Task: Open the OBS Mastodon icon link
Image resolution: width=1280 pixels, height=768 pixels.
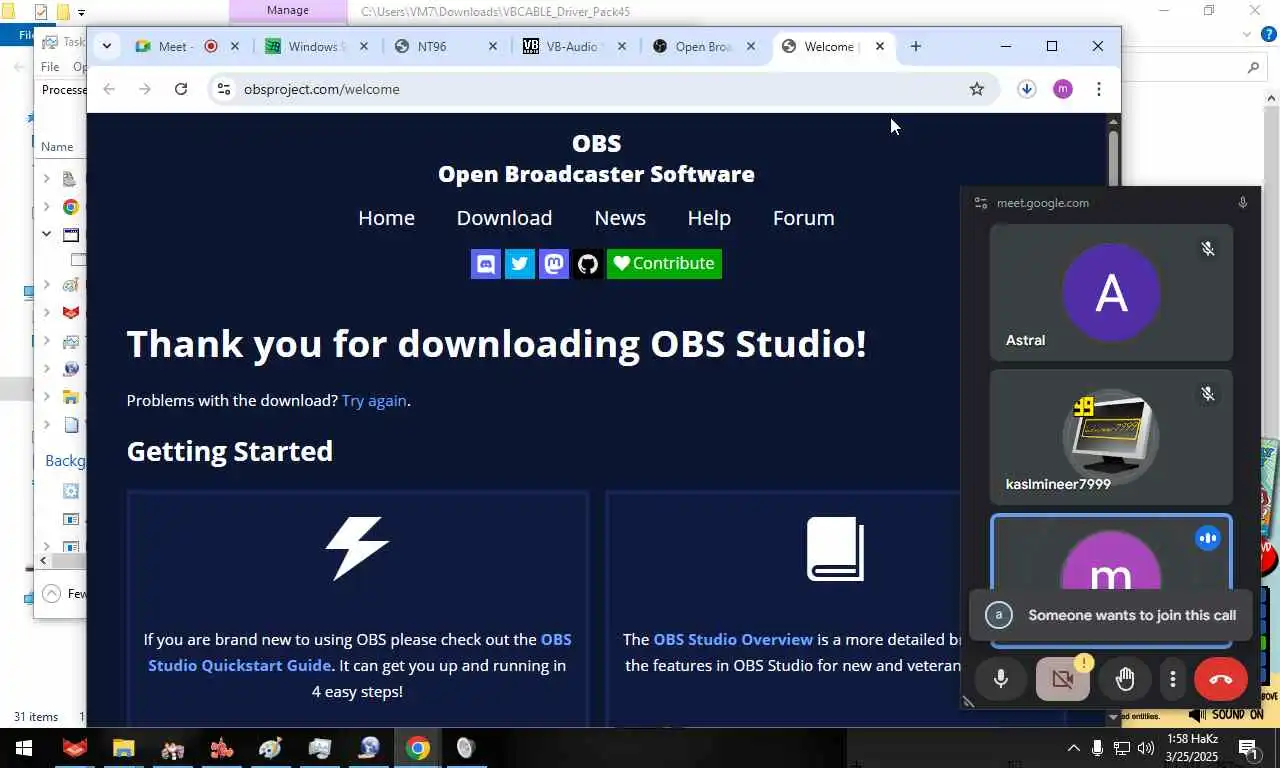Action: click(x=554, y=264)
